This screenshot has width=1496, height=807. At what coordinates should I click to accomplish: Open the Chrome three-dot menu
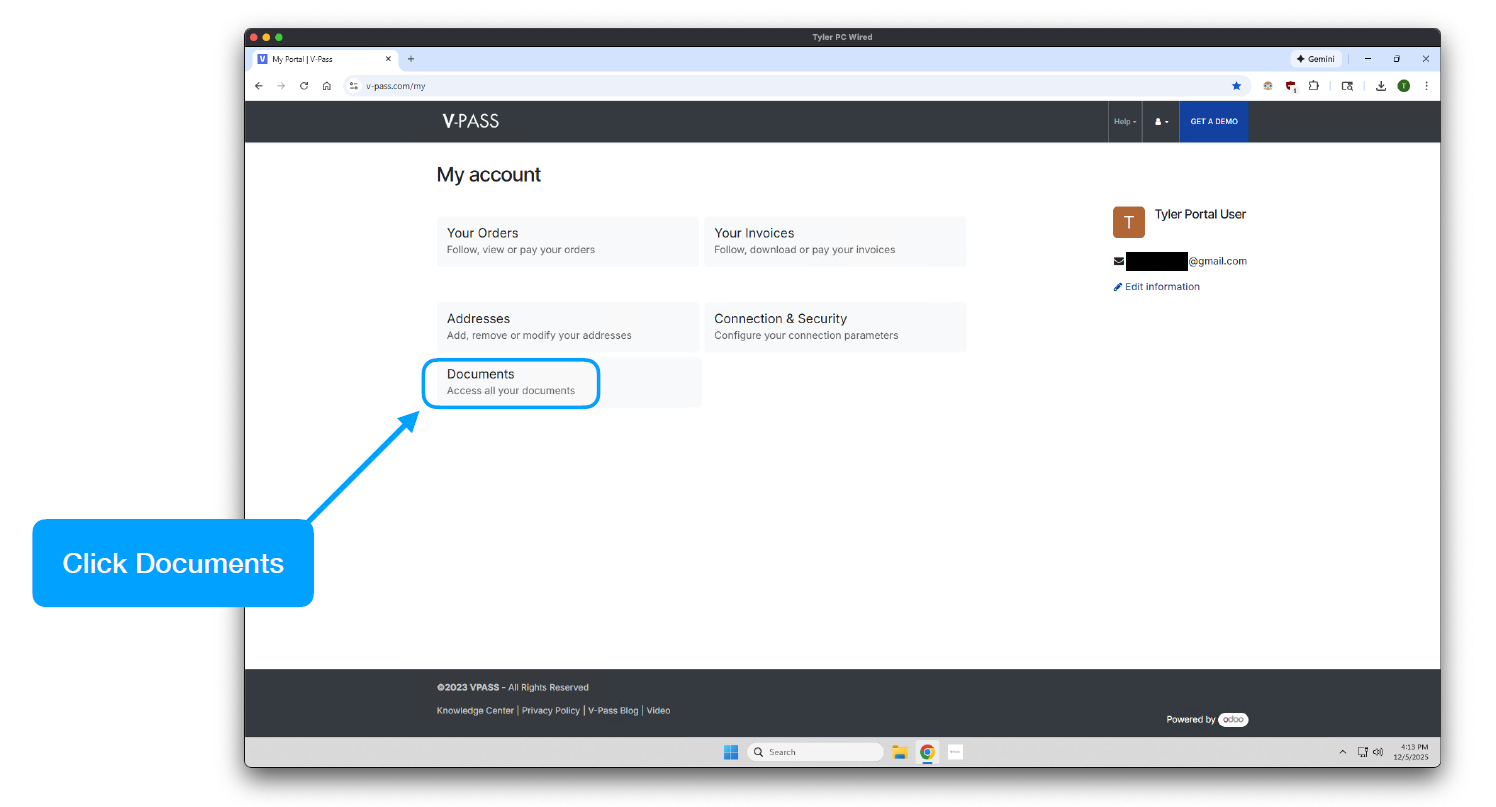[x=1426, y=86]
